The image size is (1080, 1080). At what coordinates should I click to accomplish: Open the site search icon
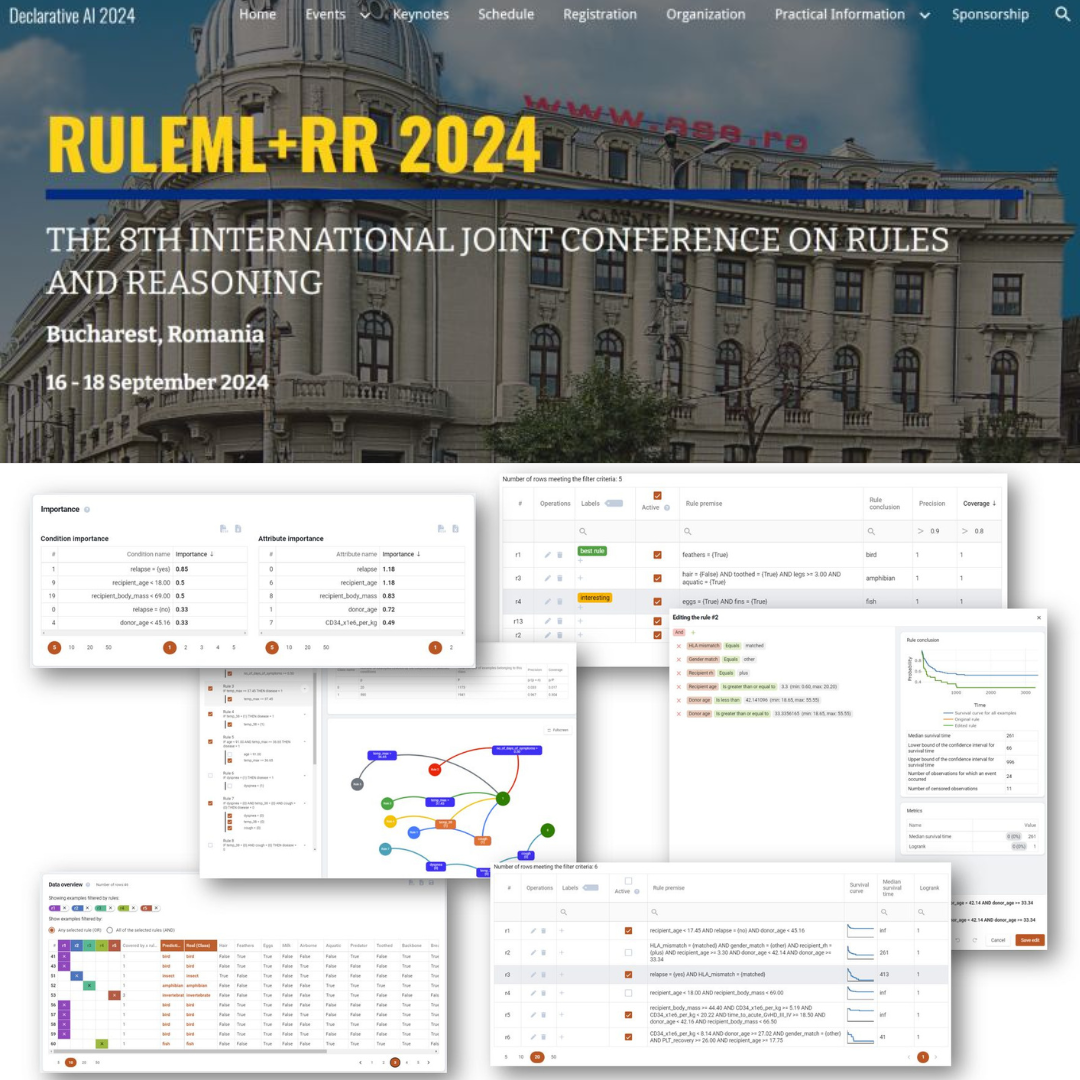[x=1062, y=14]
